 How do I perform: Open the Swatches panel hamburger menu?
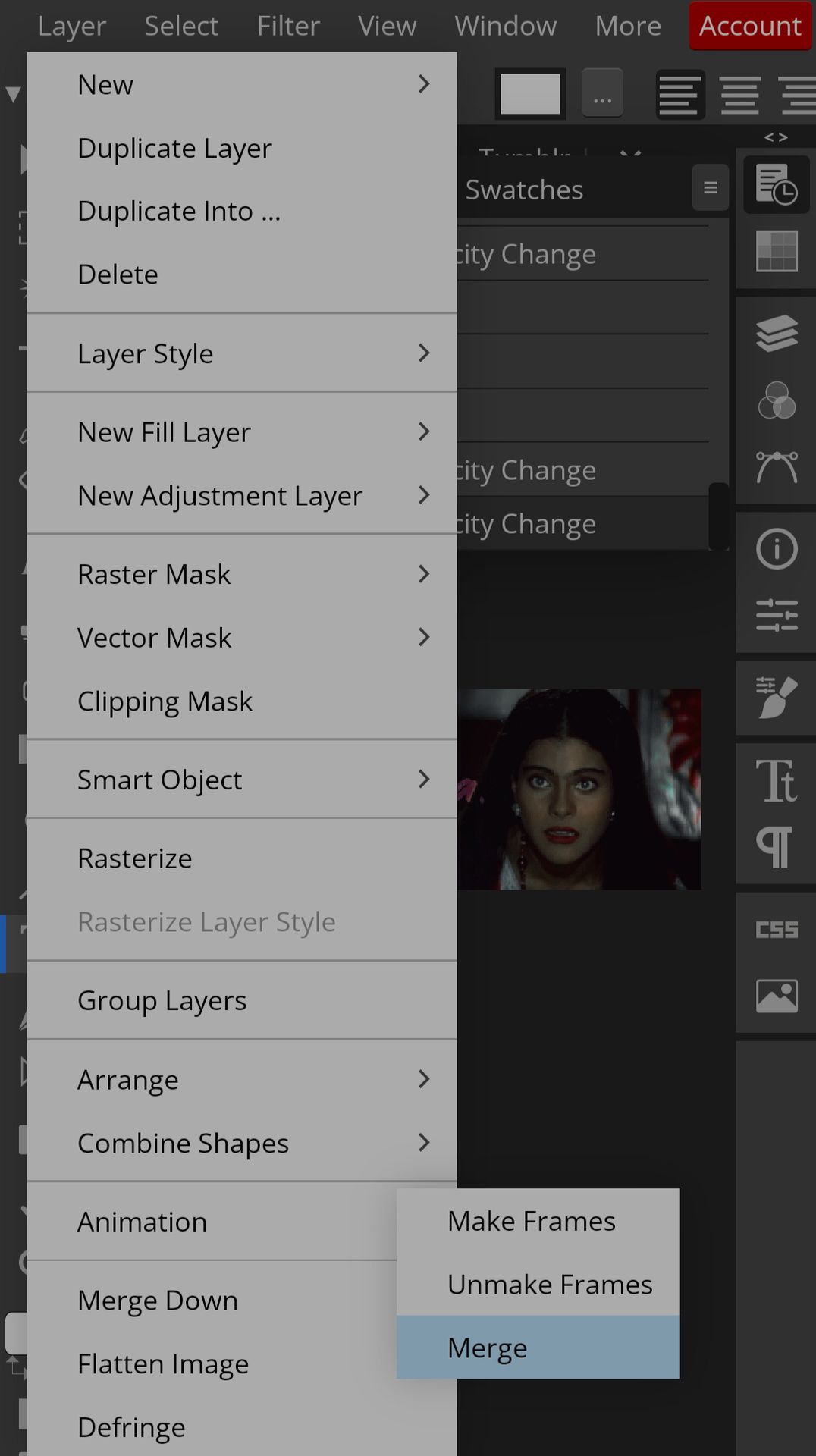tap(710, 187)
